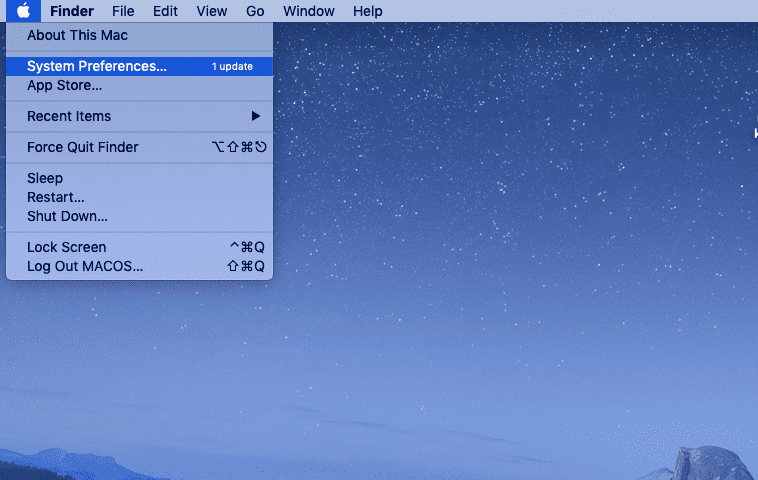Expand the Recent Items submenu arrow
The height and width of the screenshot is (480, 758).
click(x=256, y=116)
